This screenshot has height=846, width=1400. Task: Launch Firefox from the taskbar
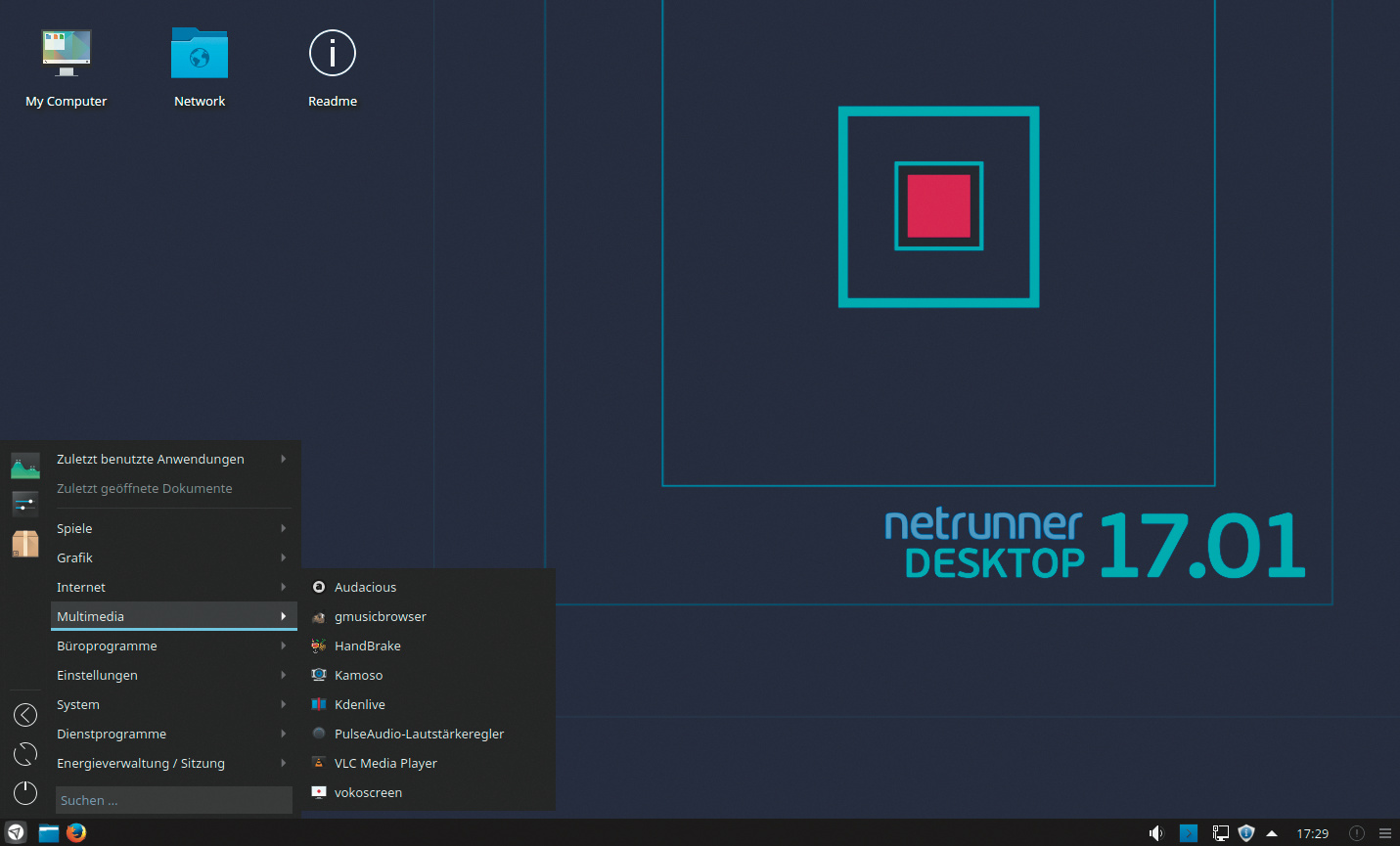click(76, 832)
